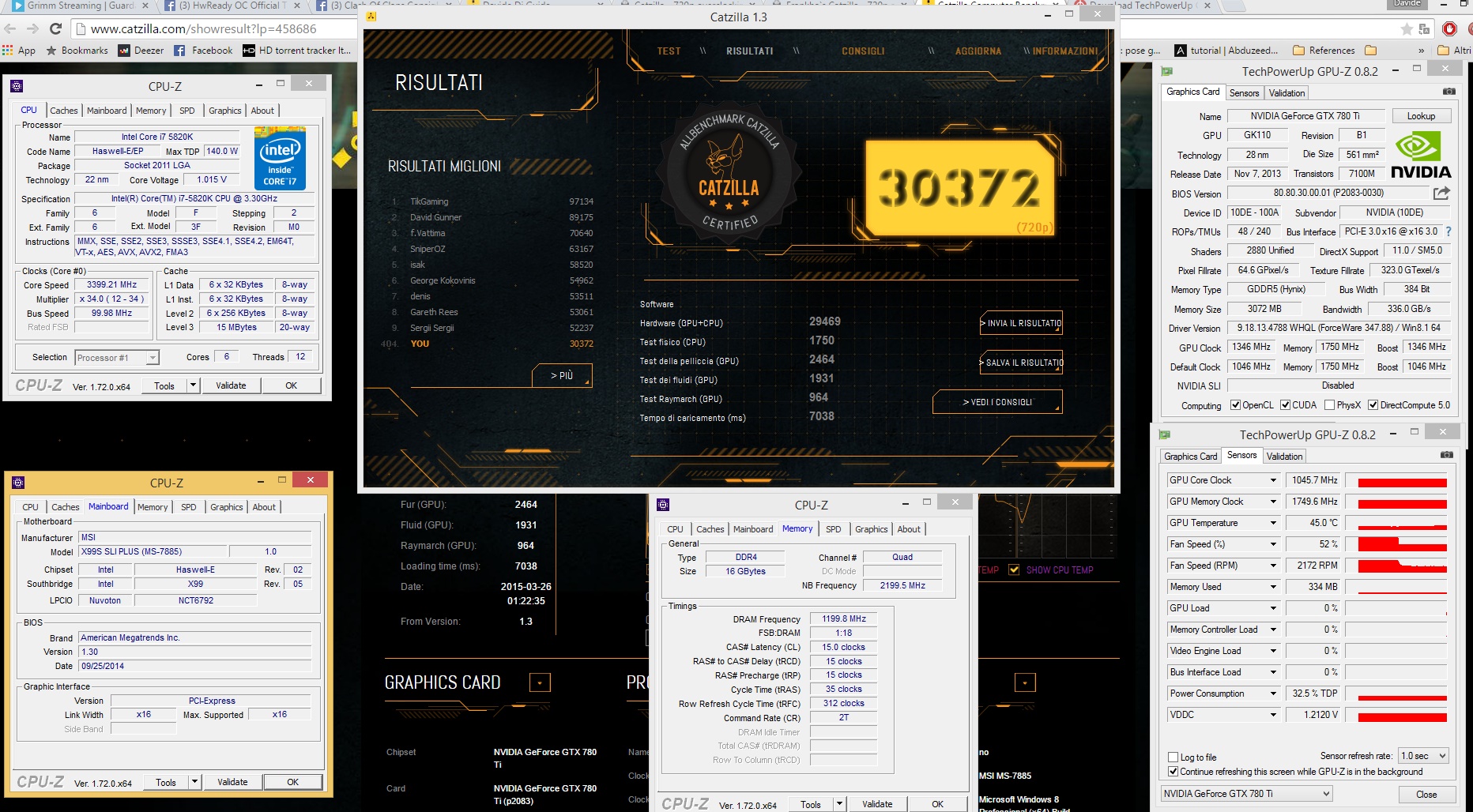
Task: Switch to SPD tab in Mainboard CPU-Z window
Action: 188,507
